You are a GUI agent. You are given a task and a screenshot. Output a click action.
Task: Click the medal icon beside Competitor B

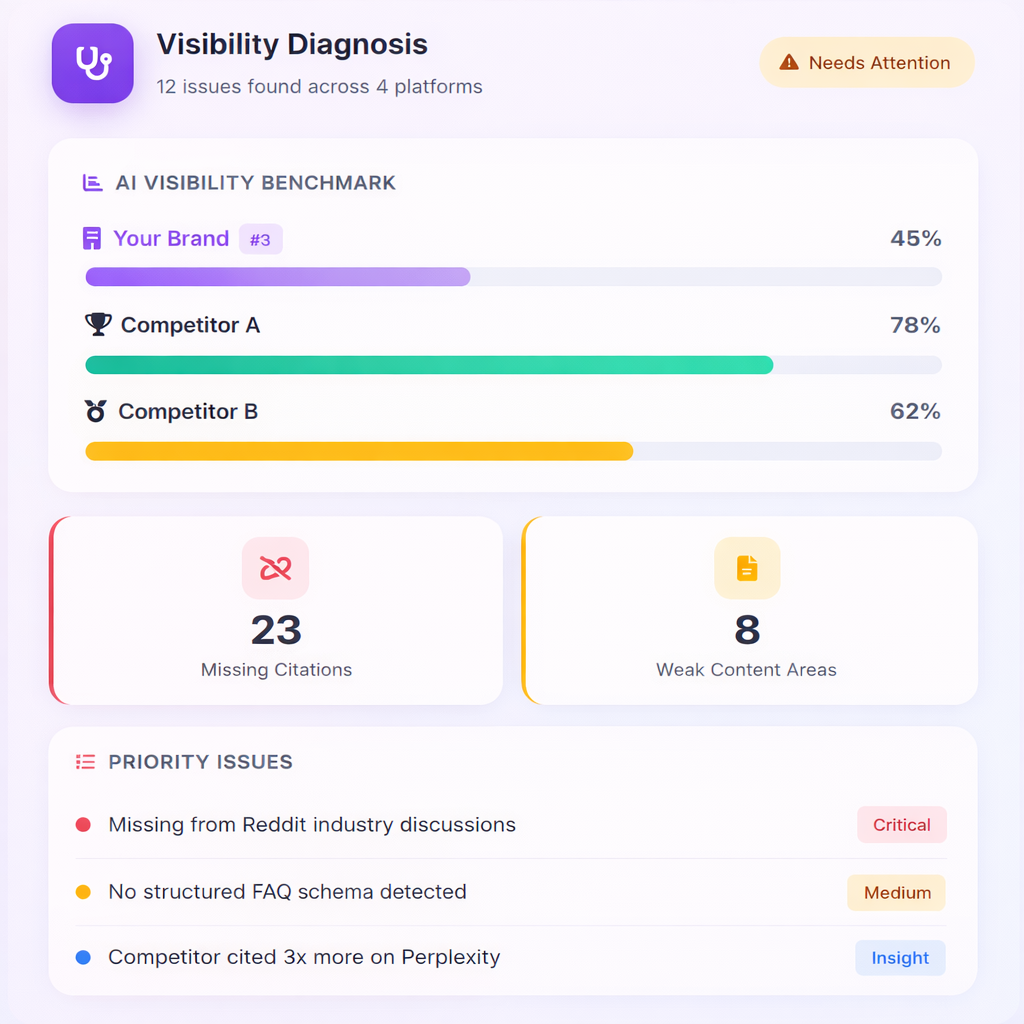96,410
